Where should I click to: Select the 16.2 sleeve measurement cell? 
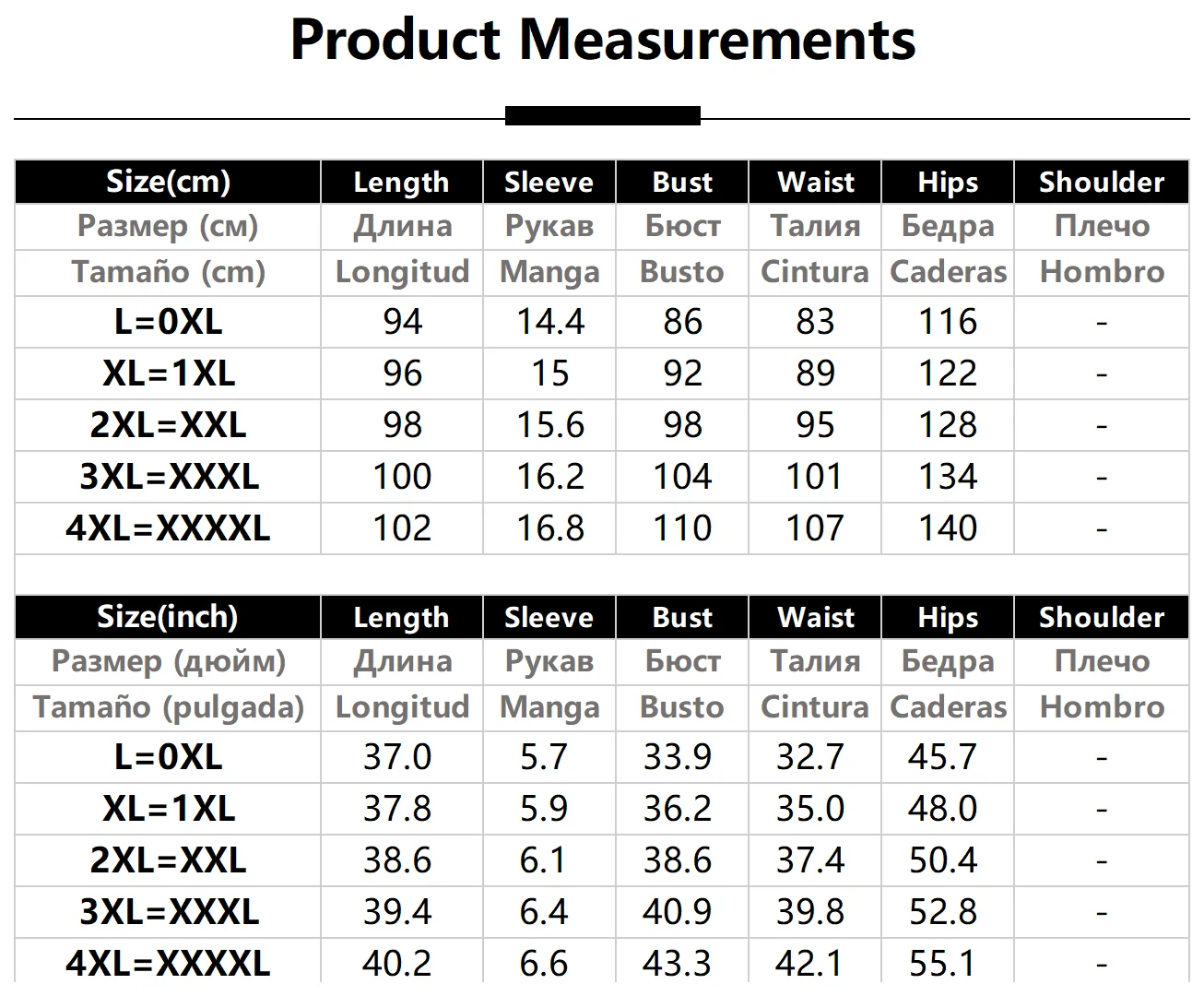[x=549, y=477]
